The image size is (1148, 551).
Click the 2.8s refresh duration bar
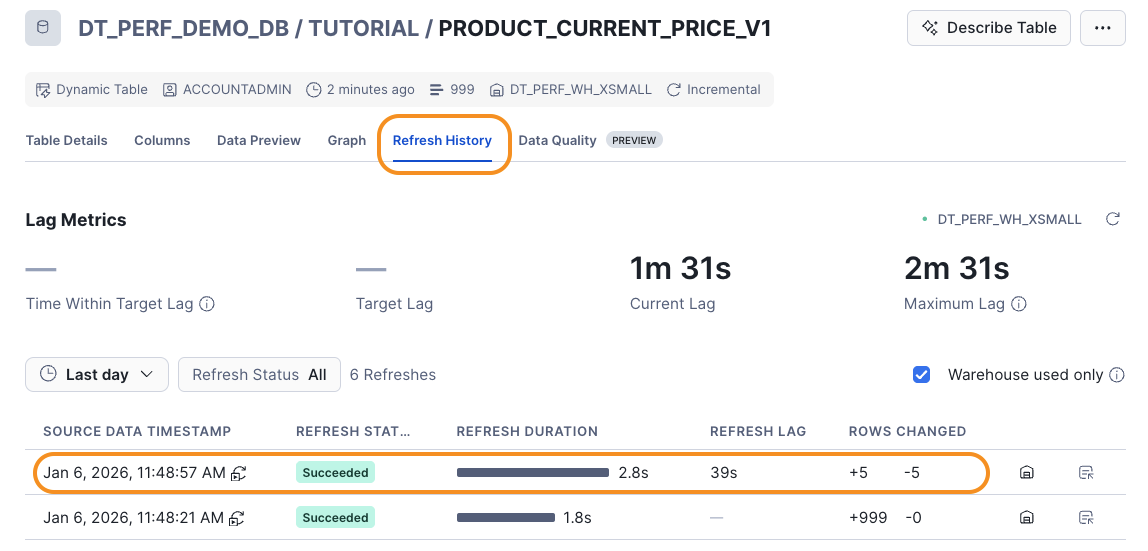533,473
